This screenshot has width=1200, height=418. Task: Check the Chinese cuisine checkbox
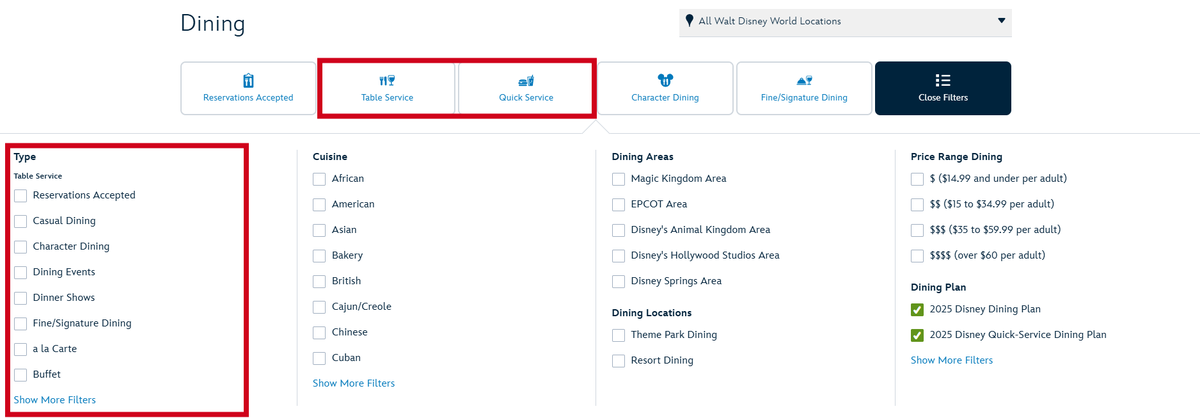320,332
